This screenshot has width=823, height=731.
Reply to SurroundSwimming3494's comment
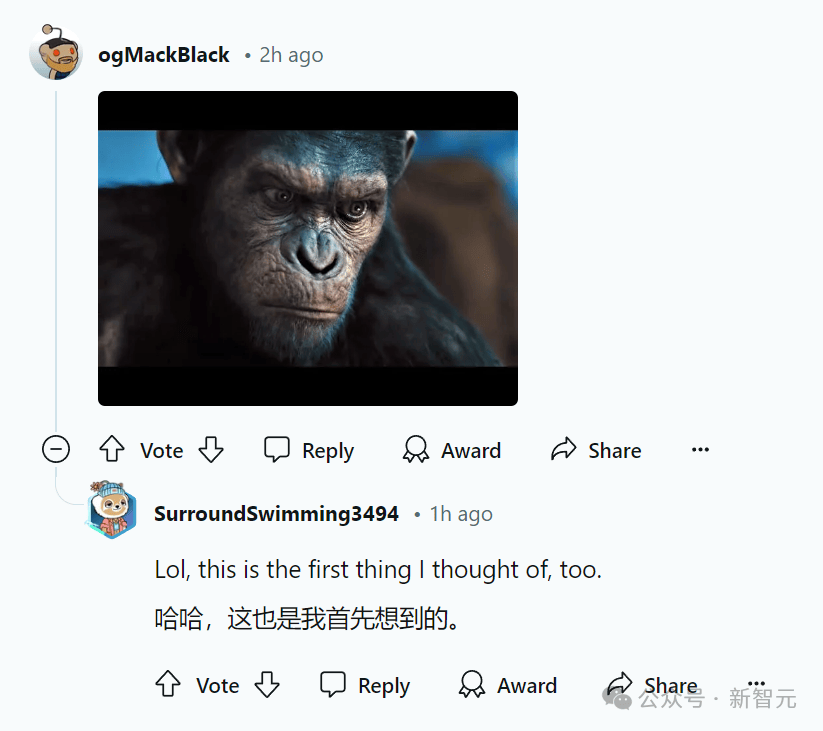pyautogui.click(x=365, y=685)
